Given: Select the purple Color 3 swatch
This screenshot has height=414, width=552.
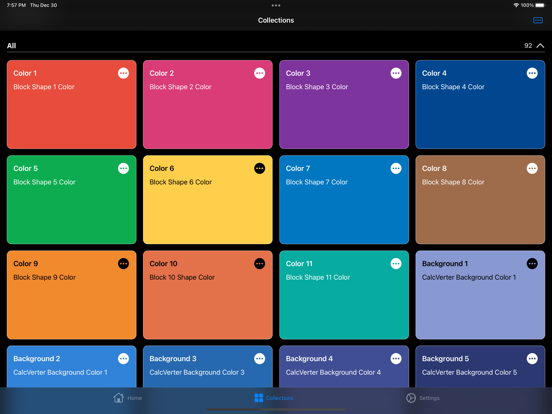Looking at the screenshot, I should pyautogui.click(x=344, y=105).
